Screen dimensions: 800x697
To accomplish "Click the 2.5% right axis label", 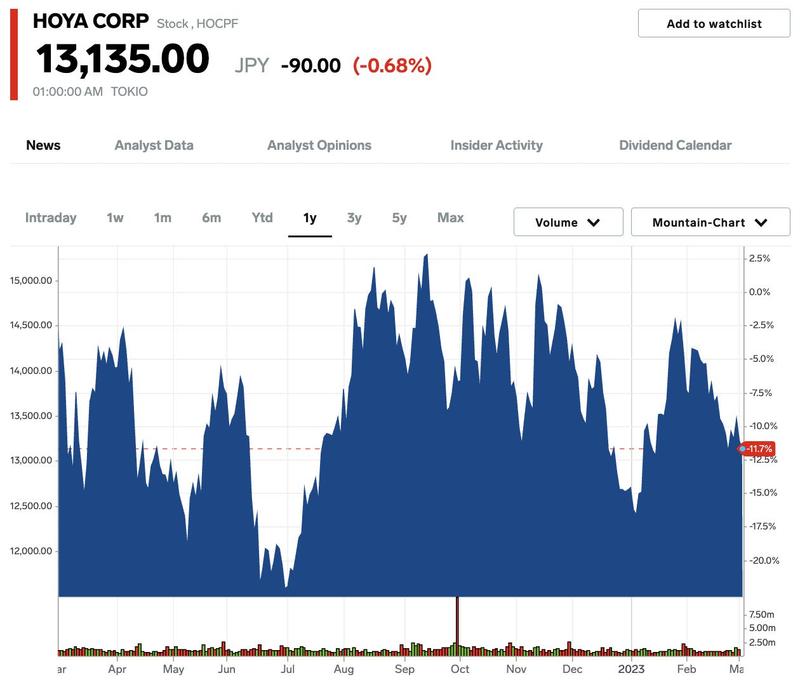I will click(x=759, y=258).
